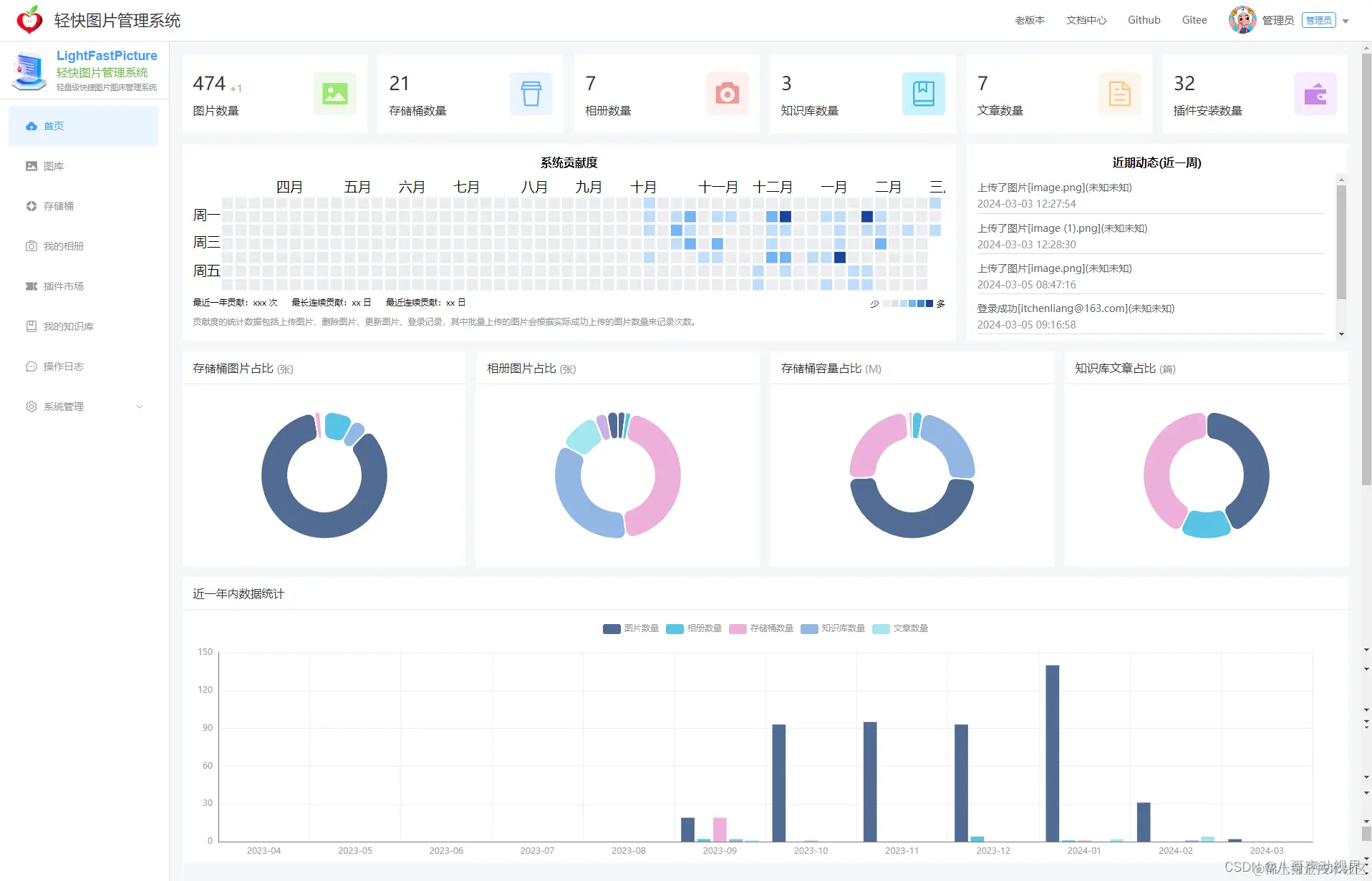This screenshot has height=881, width=1372.
Task: Click the 系统管理 gear icon
Action: tap(32, 407)
